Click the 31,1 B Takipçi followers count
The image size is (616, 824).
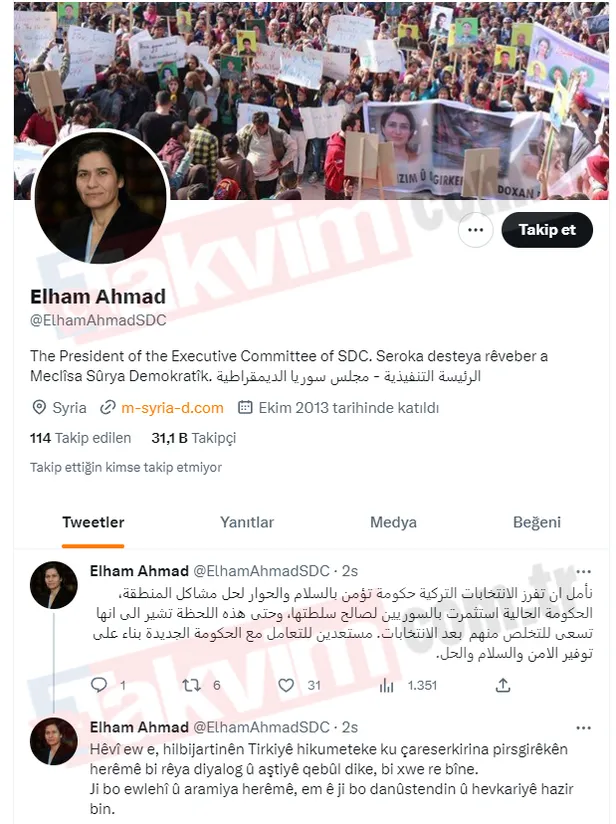[193, 438]
